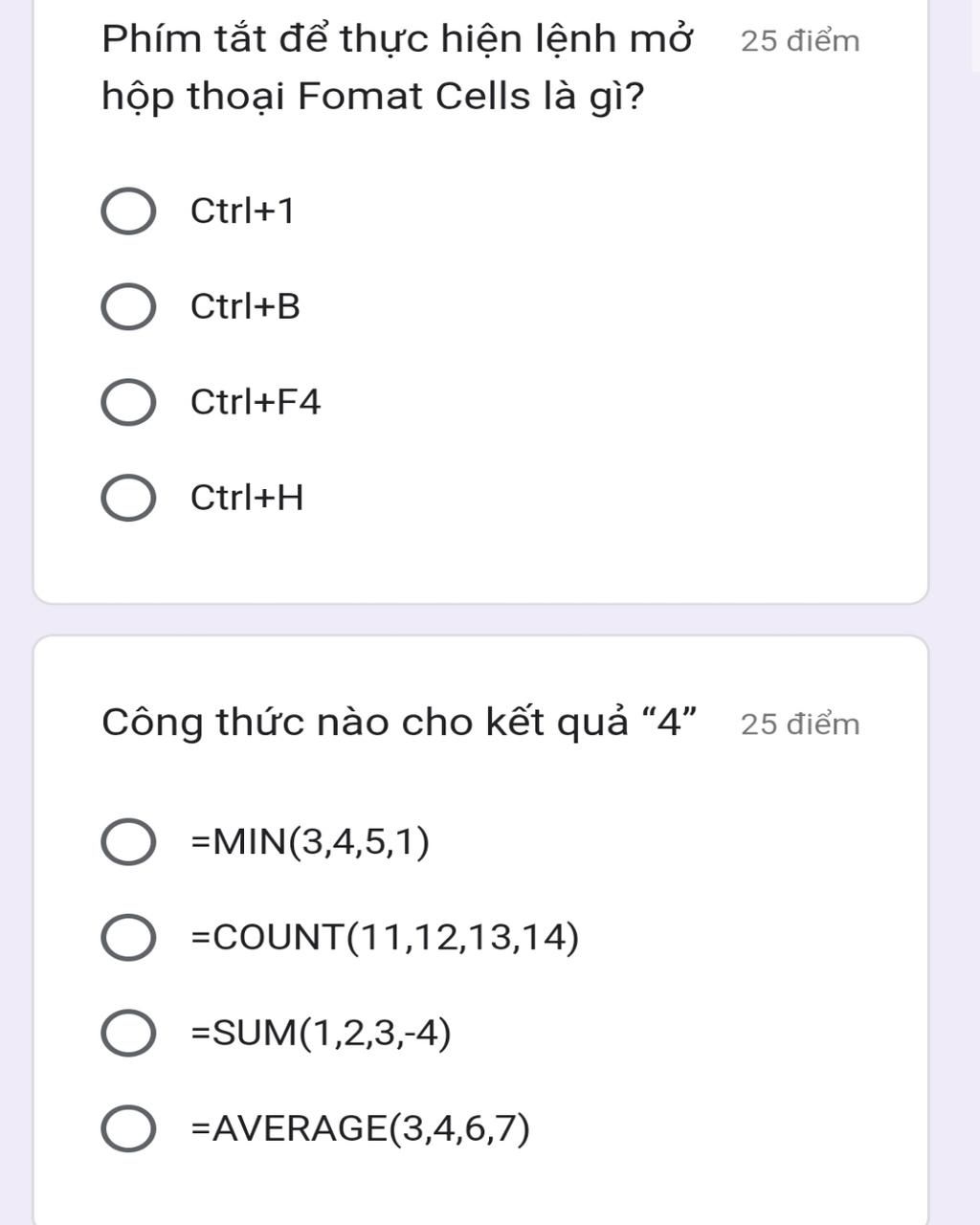Image resolution: width=980 pixels, height=1225 pixels.
Task: Click the "25 điểm" label of formula question
Action: [x=800, y=724]
